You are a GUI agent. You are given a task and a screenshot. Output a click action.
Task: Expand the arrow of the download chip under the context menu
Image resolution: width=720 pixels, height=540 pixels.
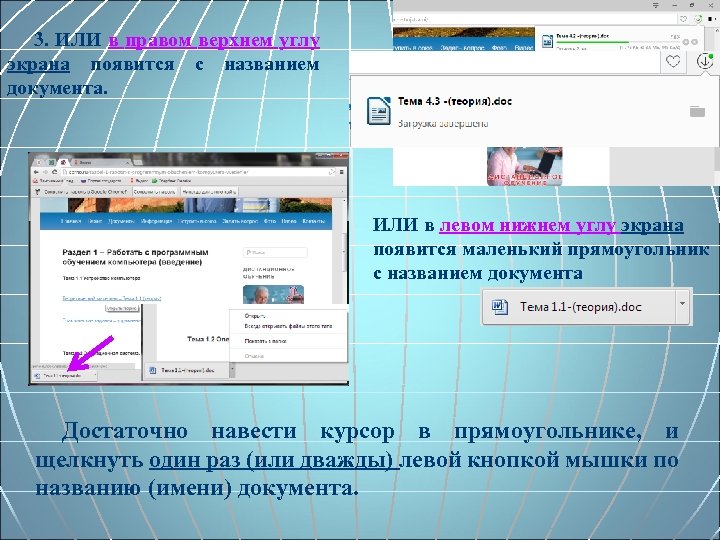tap(232, 370)
